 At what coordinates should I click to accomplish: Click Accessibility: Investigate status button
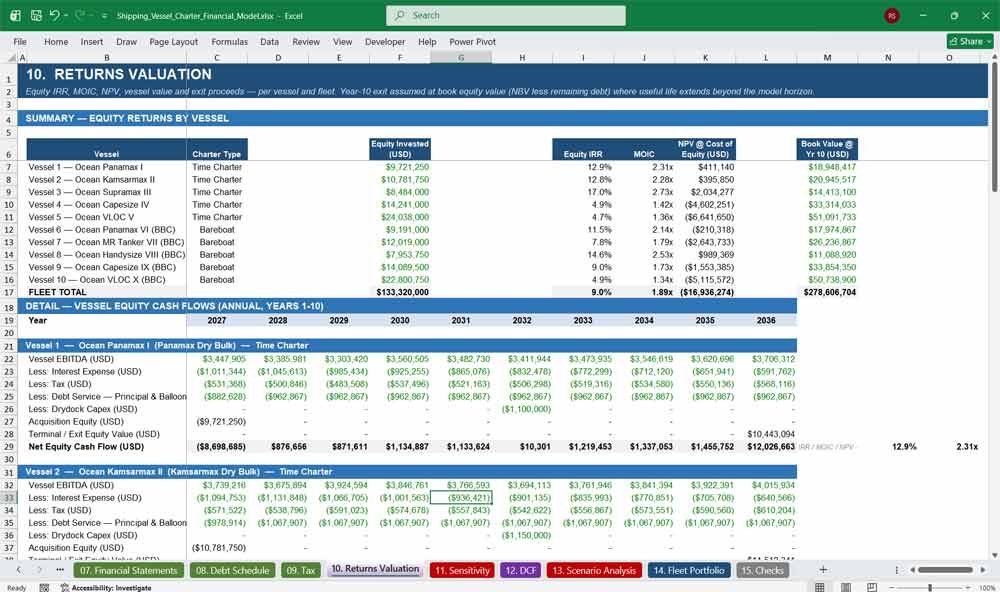point(106,588)
